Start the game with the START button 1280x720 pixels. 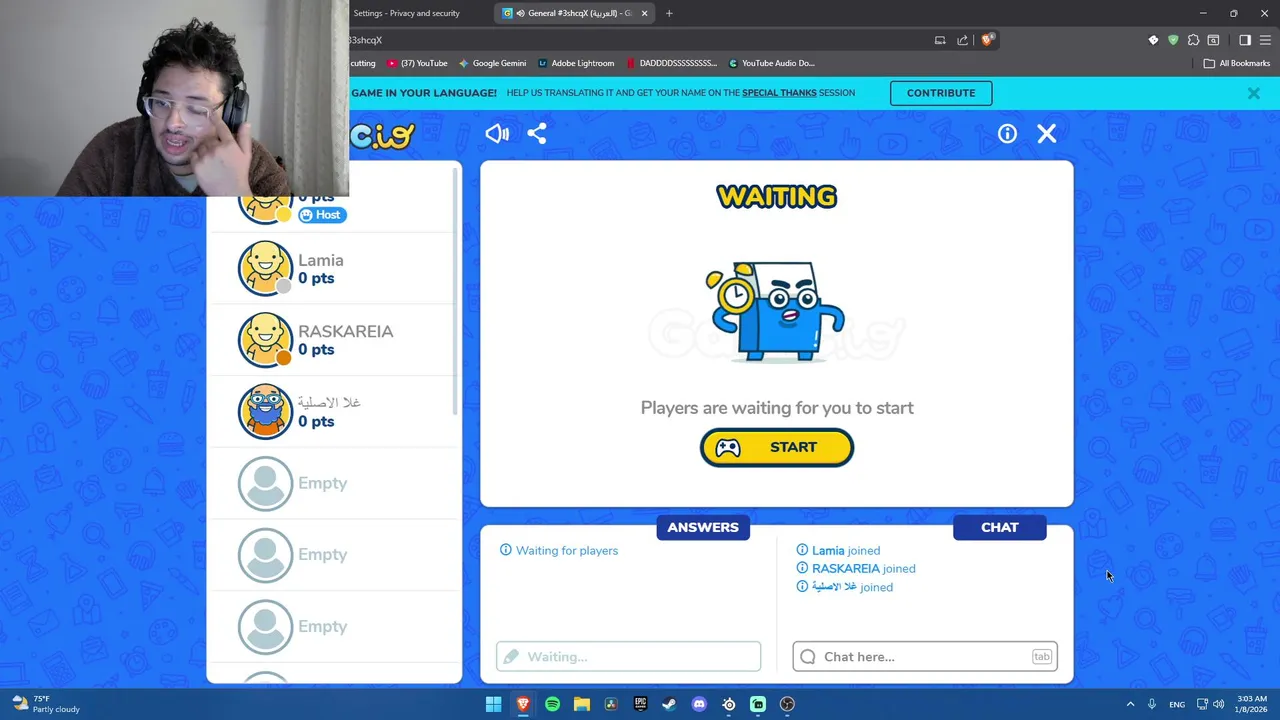(x=777, y=448)
